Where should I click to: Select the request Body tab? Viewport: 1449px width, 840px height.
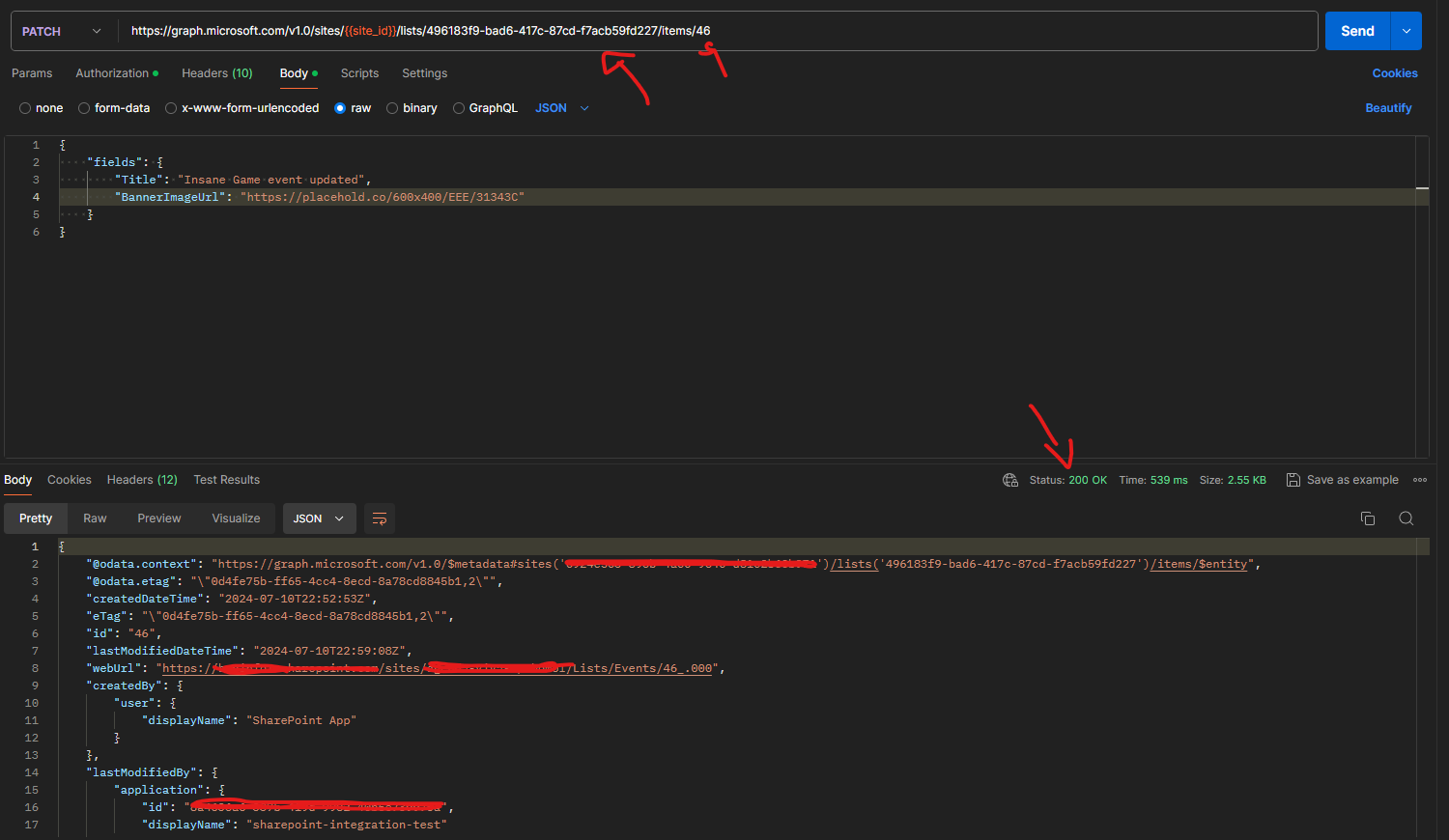(298, 73)
